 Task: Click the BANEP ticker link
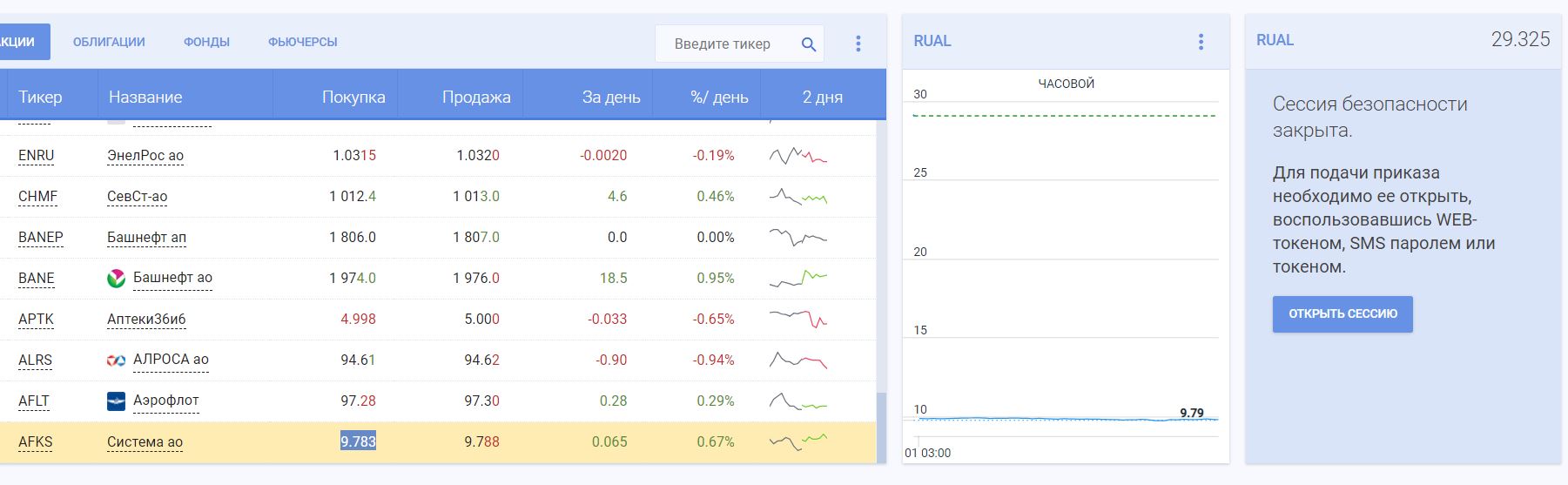[x=41, y=238]
